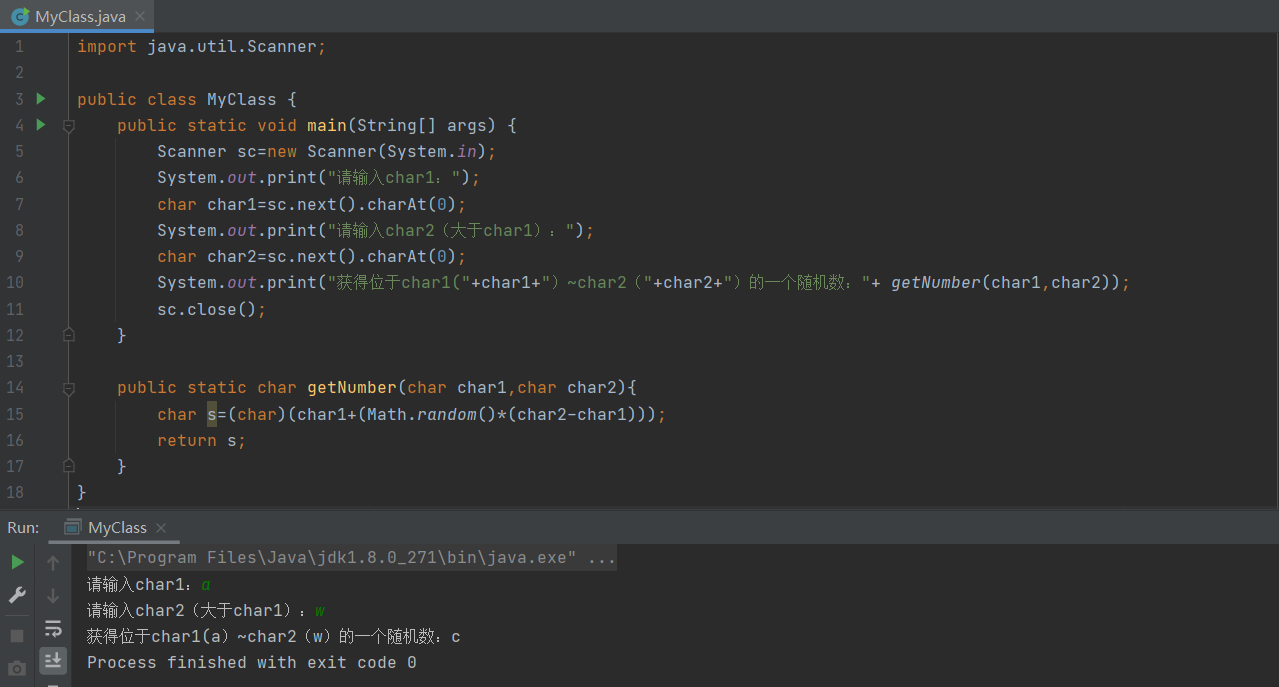Close the MyClass run tab
The width and height of the screenshot is (1279, 687).
tap(161, 528)
